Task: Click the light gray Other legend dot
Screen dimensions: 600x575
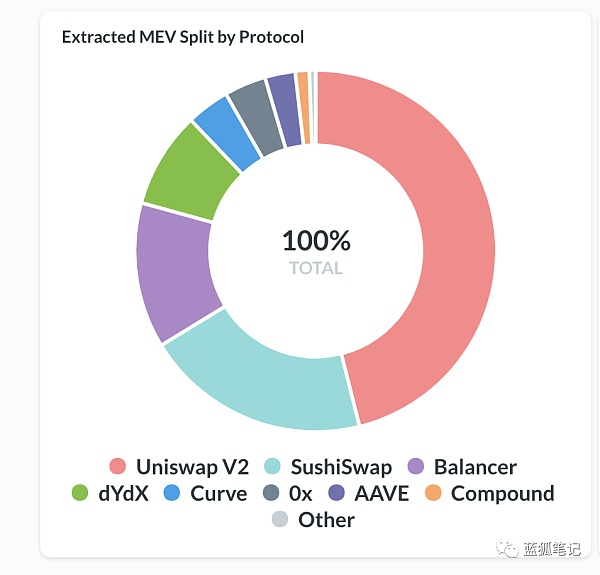Action: [x=280, y=519]
